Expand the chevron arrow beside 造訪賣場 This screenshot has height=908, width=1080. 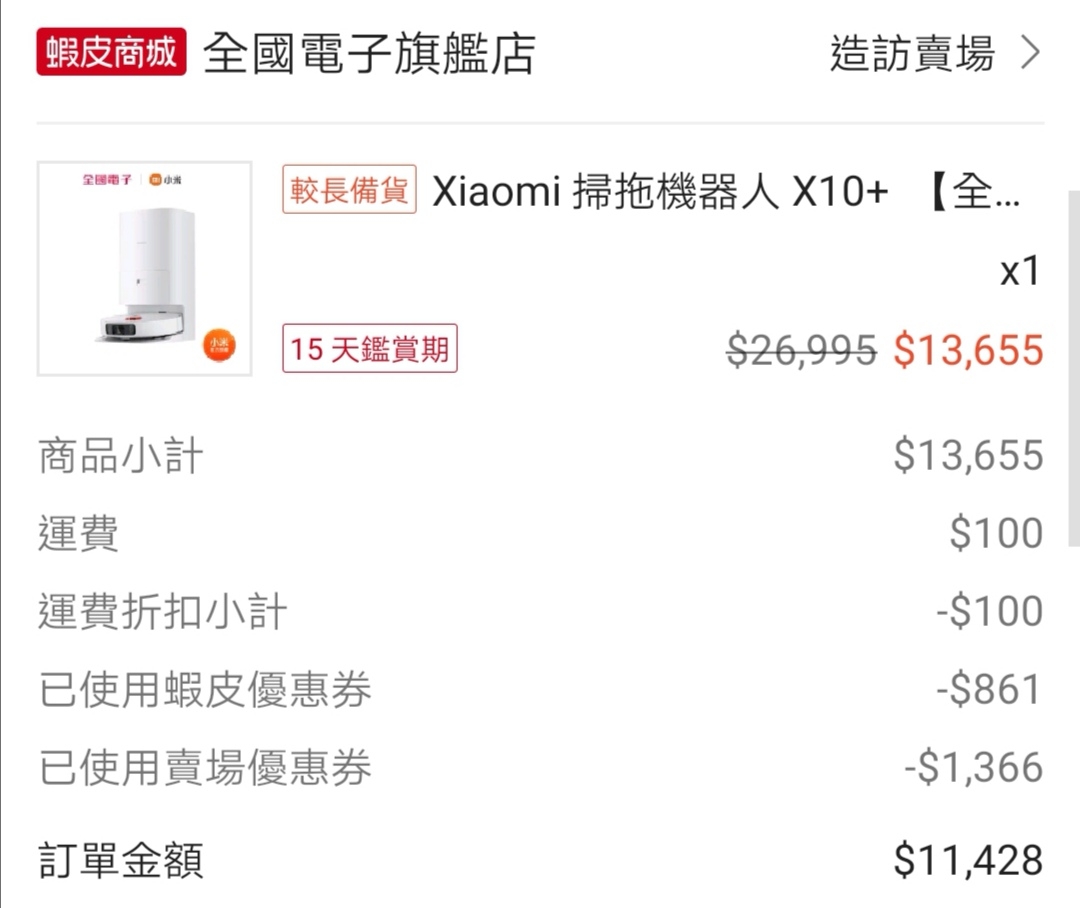coord(1030,53)
